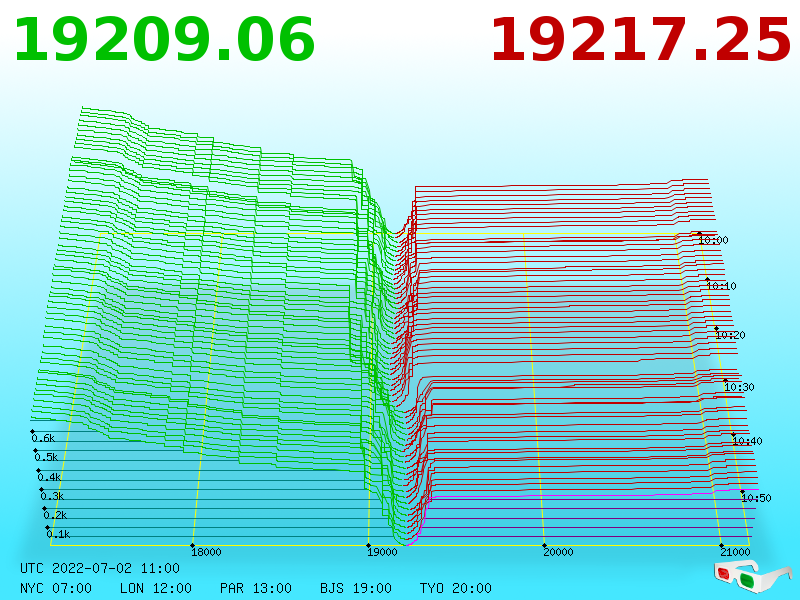
Task: Click the green bid price 19209.06
Action: coord(164,40)
